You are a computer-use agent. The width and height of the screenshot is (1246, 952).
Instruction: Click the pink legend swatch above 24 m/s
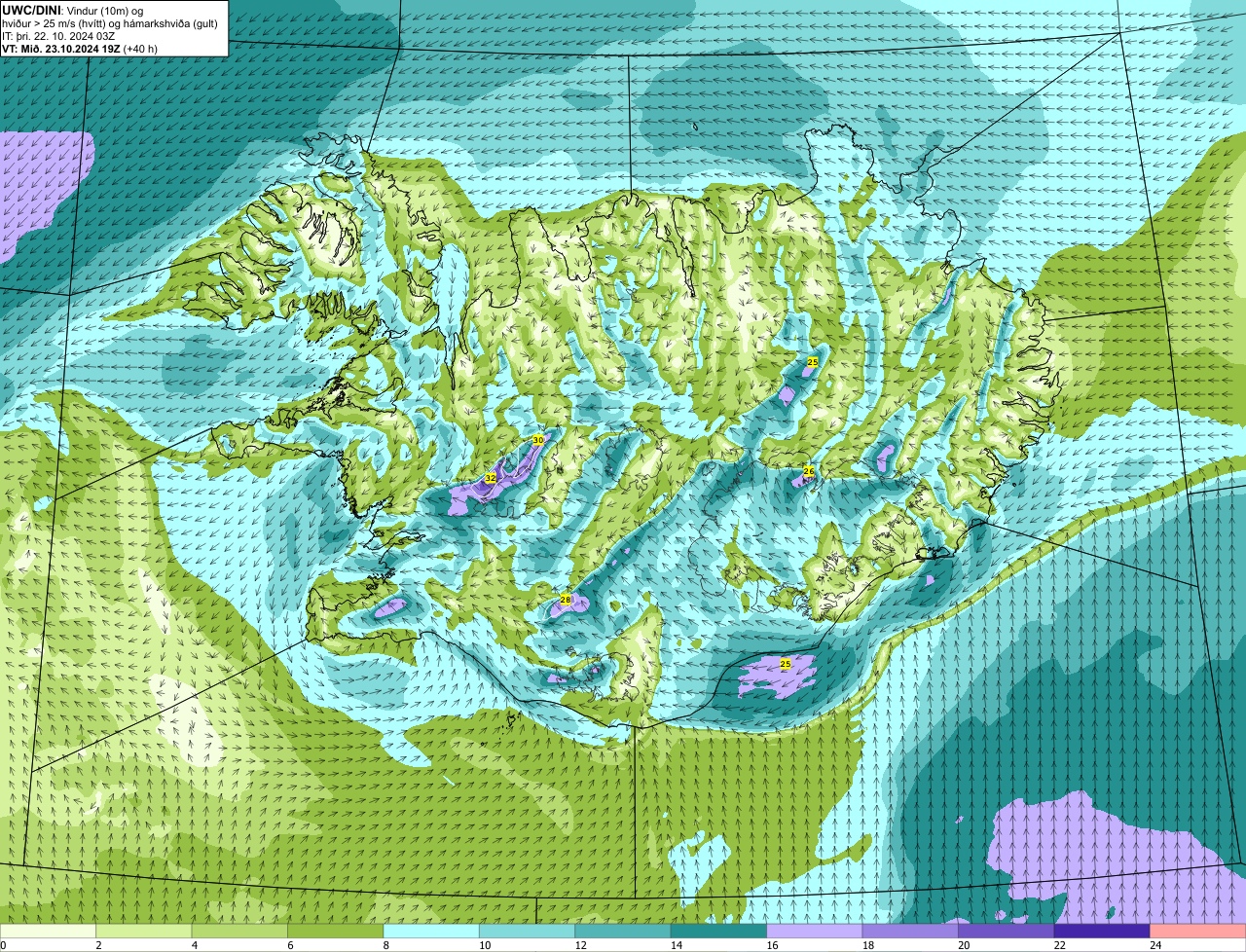[1198, 931]
